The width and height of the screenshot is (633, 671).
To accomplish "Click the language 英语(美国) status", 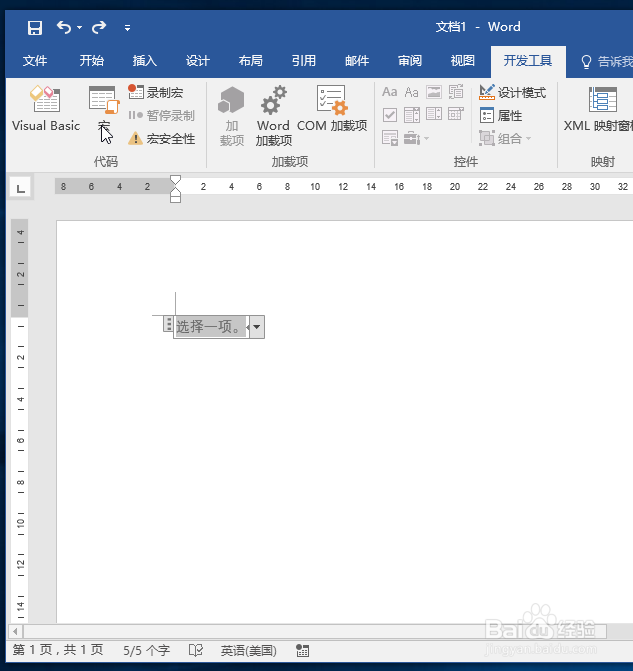I will click(248, 650).
